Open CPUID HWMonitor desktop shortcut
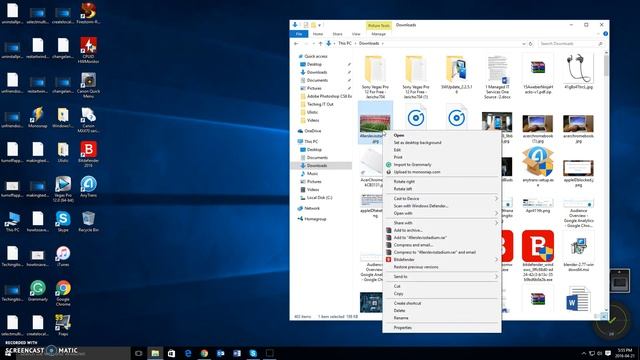The image size is (640, 360). pos(88,50)
